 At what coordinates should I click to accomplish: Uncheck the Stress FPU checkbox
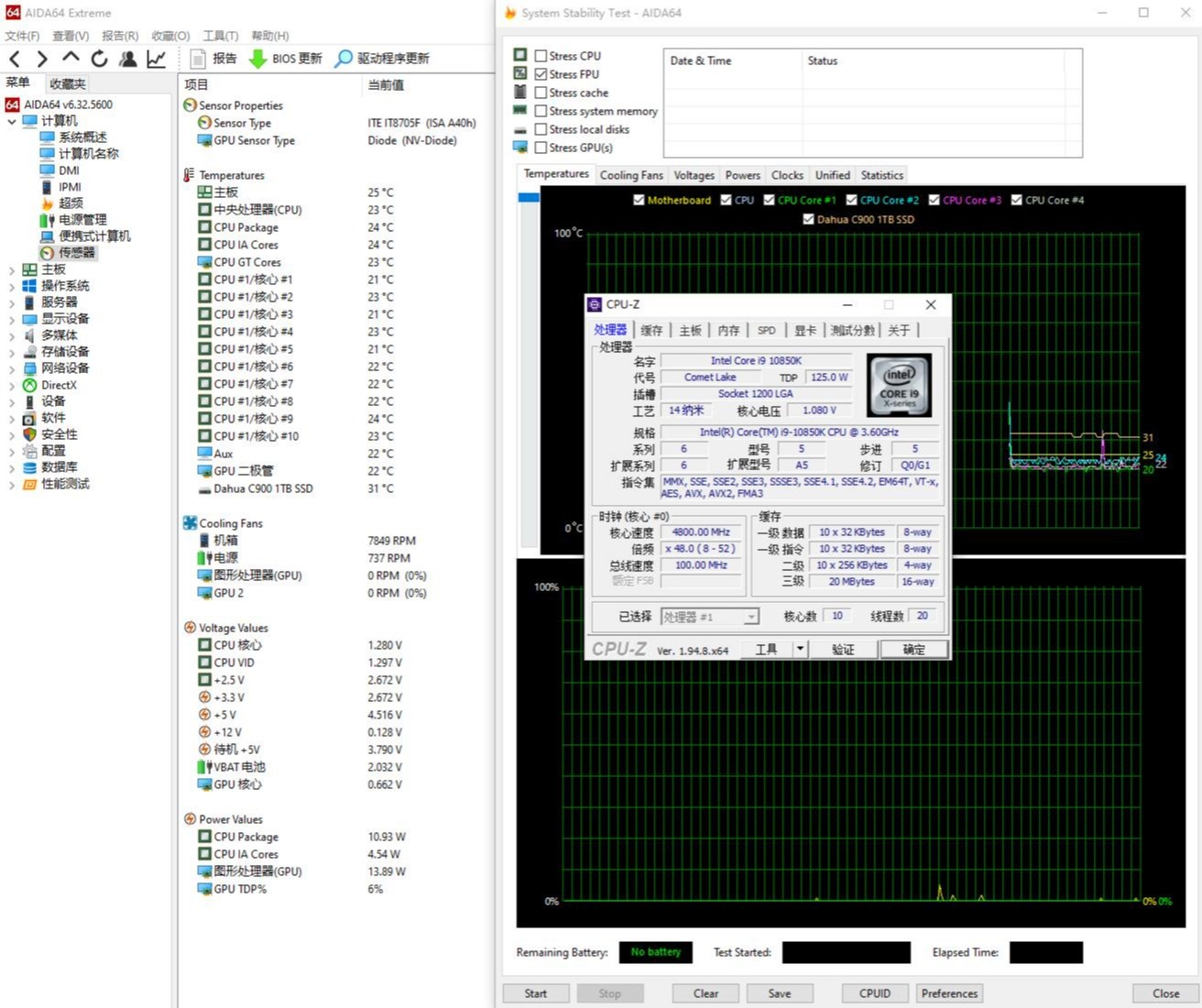[541, 74]
